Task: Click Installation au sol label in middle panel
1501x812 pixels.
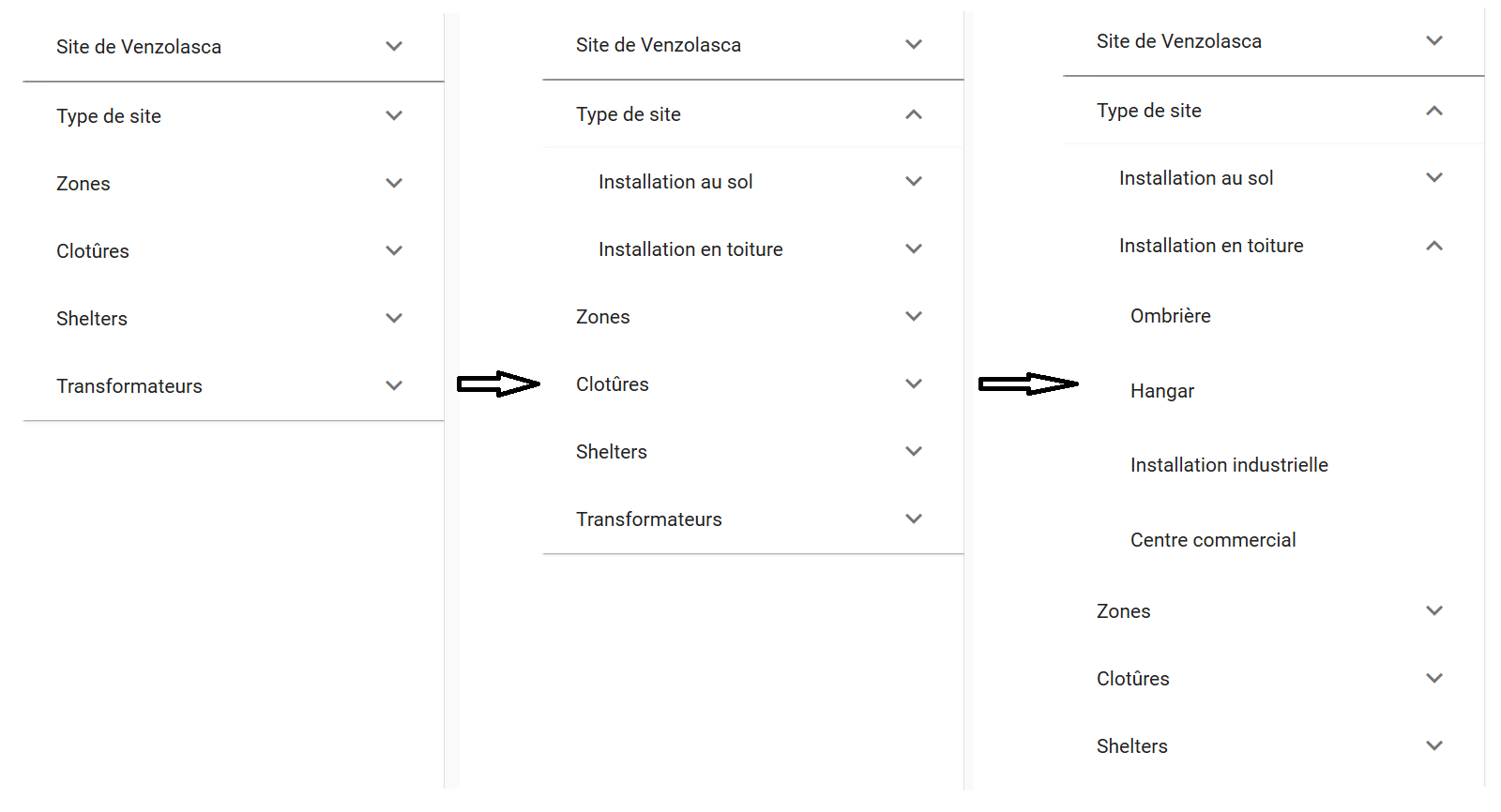Action: click(675, 182)
